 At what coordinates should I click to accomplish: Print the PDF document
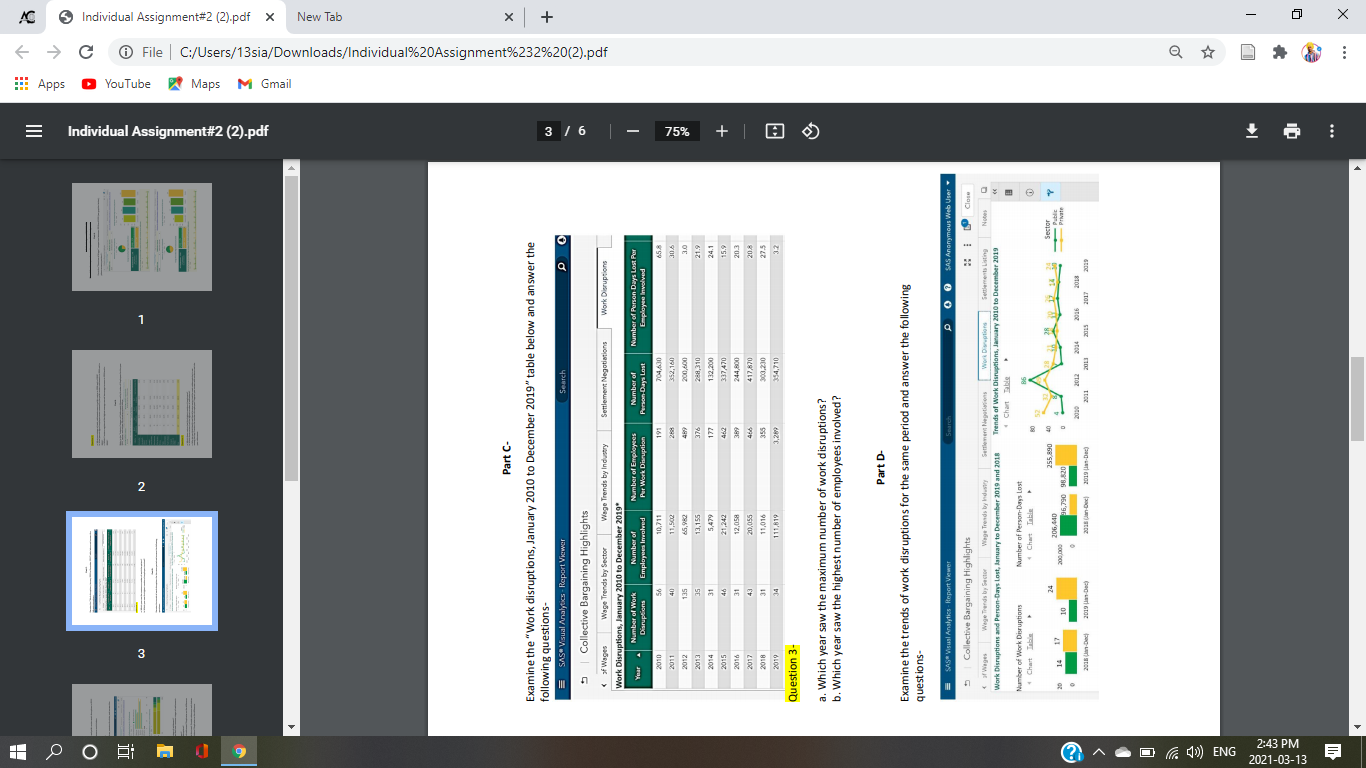1292,131
